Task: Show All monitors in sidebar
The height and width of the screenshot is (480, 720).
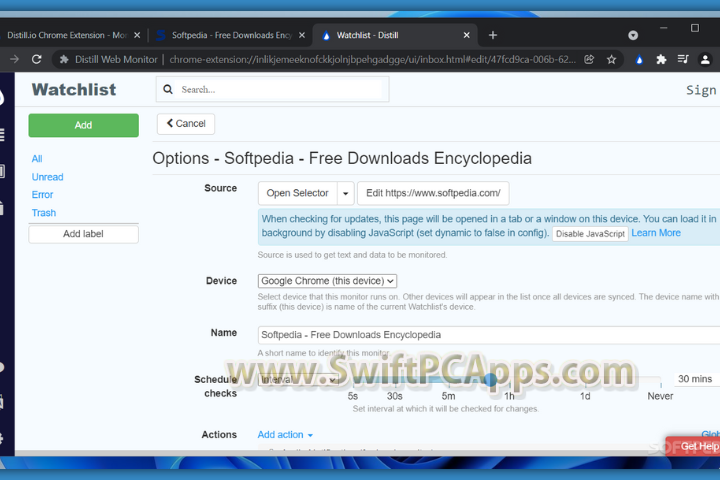Action: (37, 159)
